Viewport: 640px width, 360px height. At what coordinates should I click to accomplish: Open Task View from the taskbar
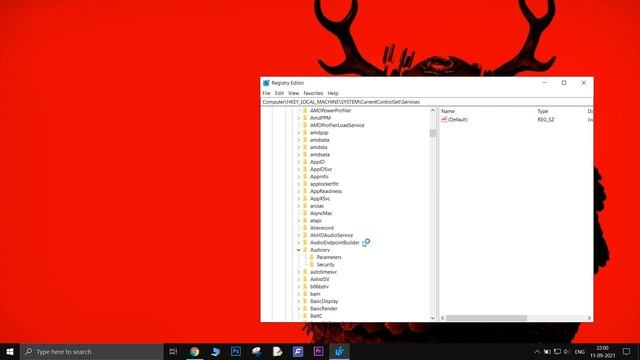(x=173, y=351)
